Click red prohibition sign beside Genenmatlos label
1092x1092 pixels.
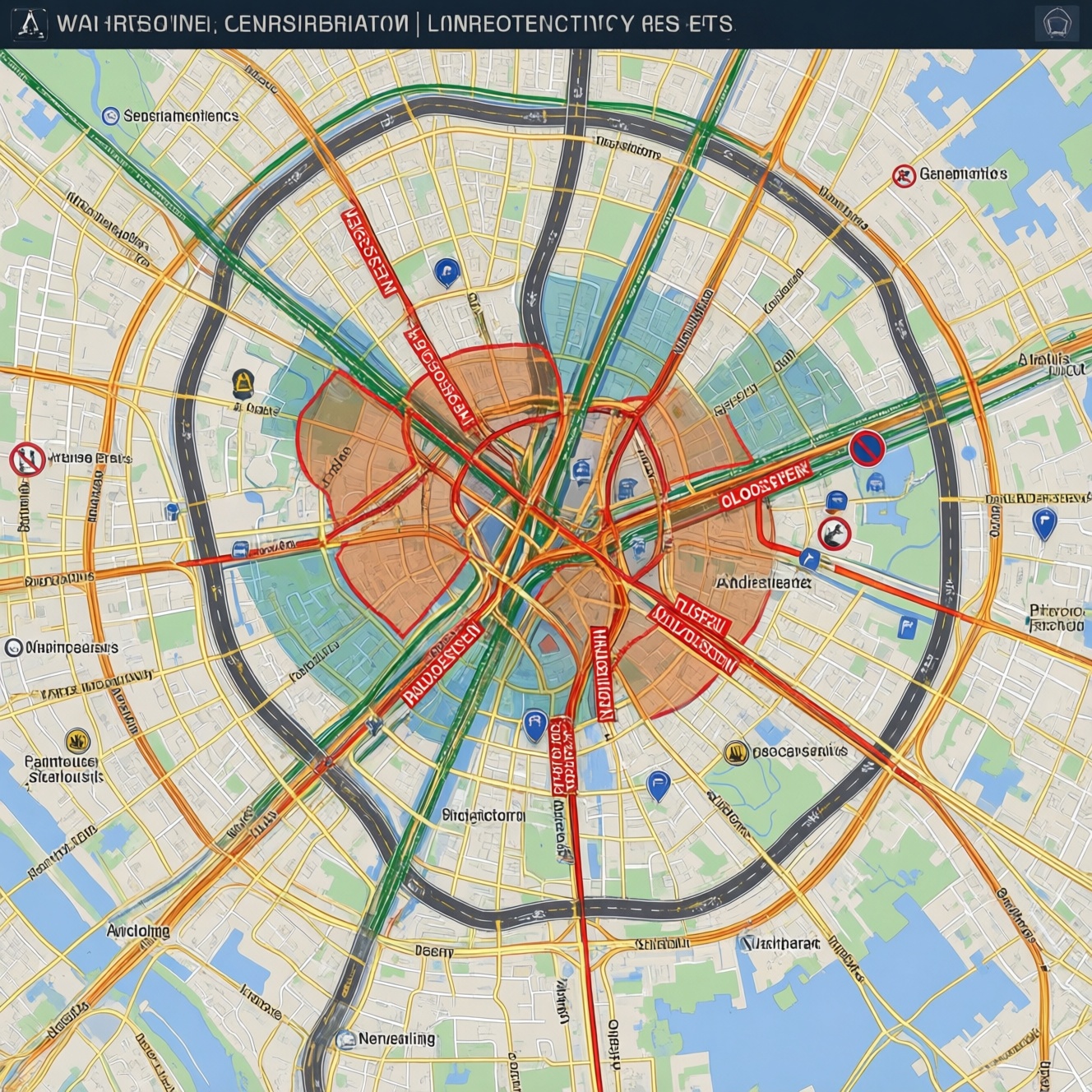(x=904, y=175)
